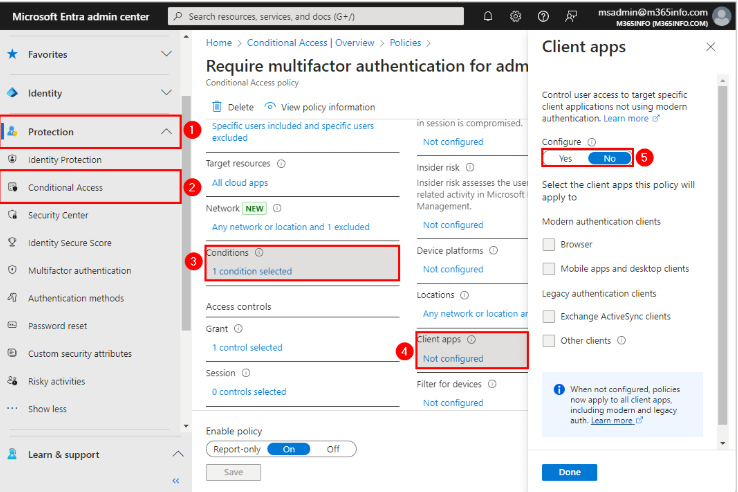Set Configure toggle to Yes
The width and height of the screenshot is (738, 492).
[x=566, y=158]
